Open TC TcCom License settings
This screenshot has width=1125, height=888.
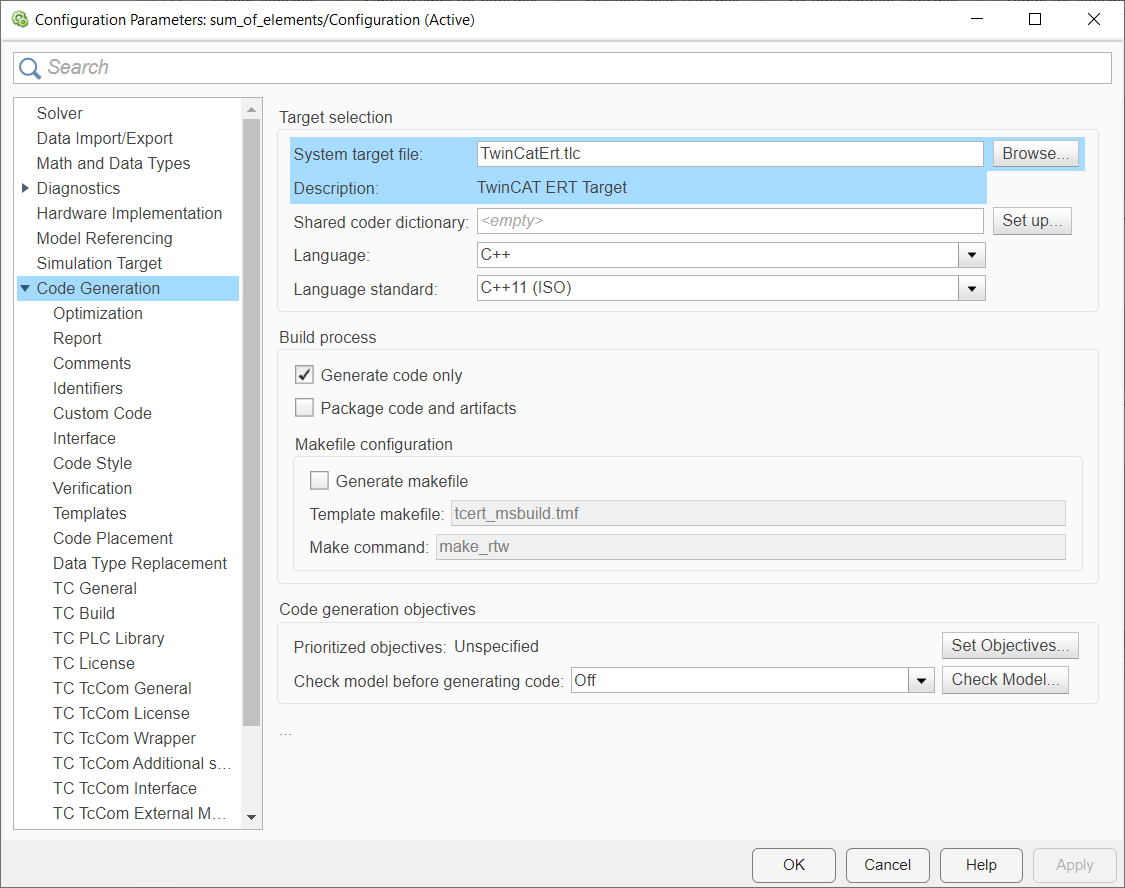(x=121, y=713)
